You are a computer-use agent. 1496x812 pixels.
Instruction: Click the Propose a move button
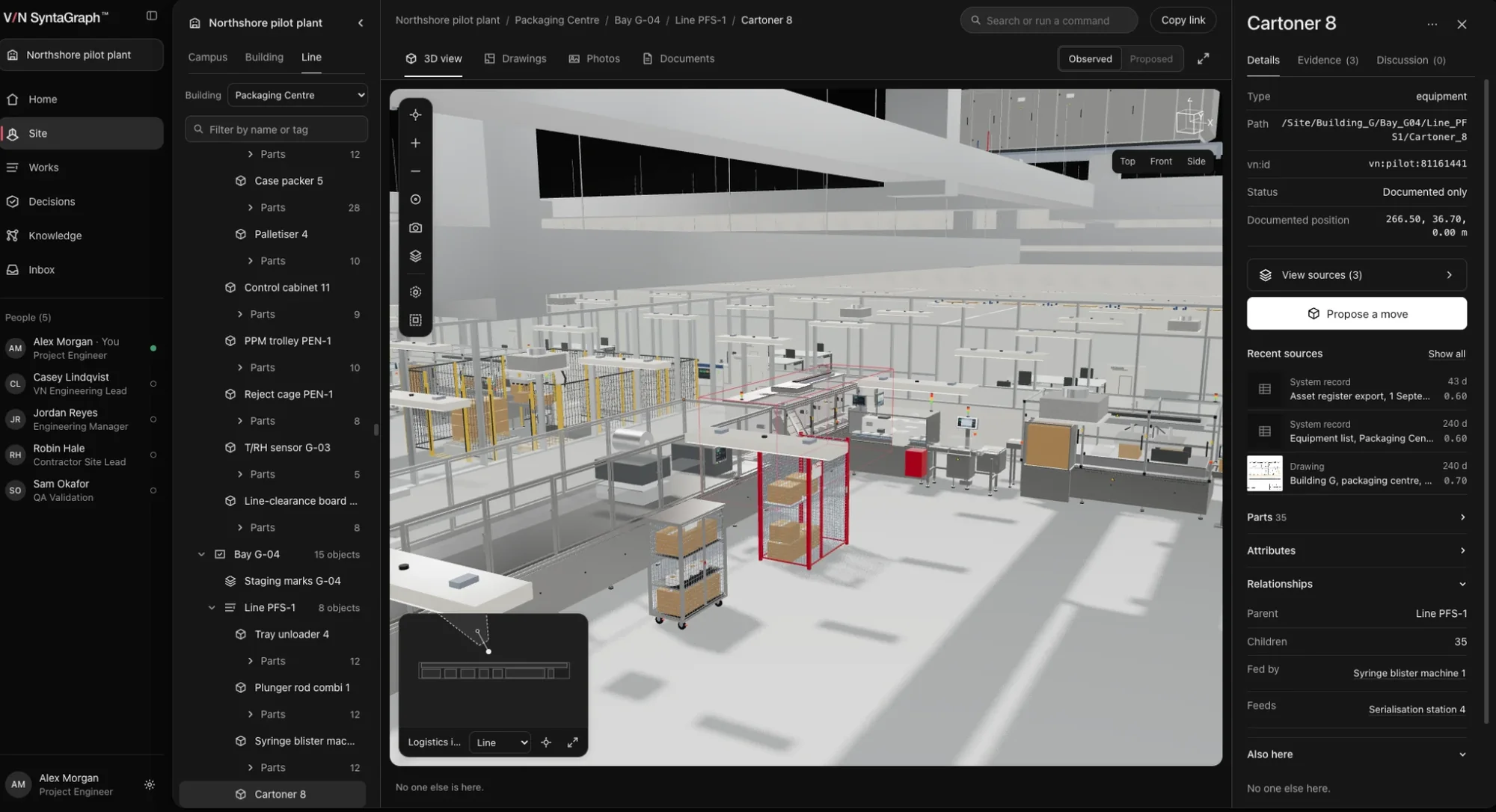(1356, 314)
